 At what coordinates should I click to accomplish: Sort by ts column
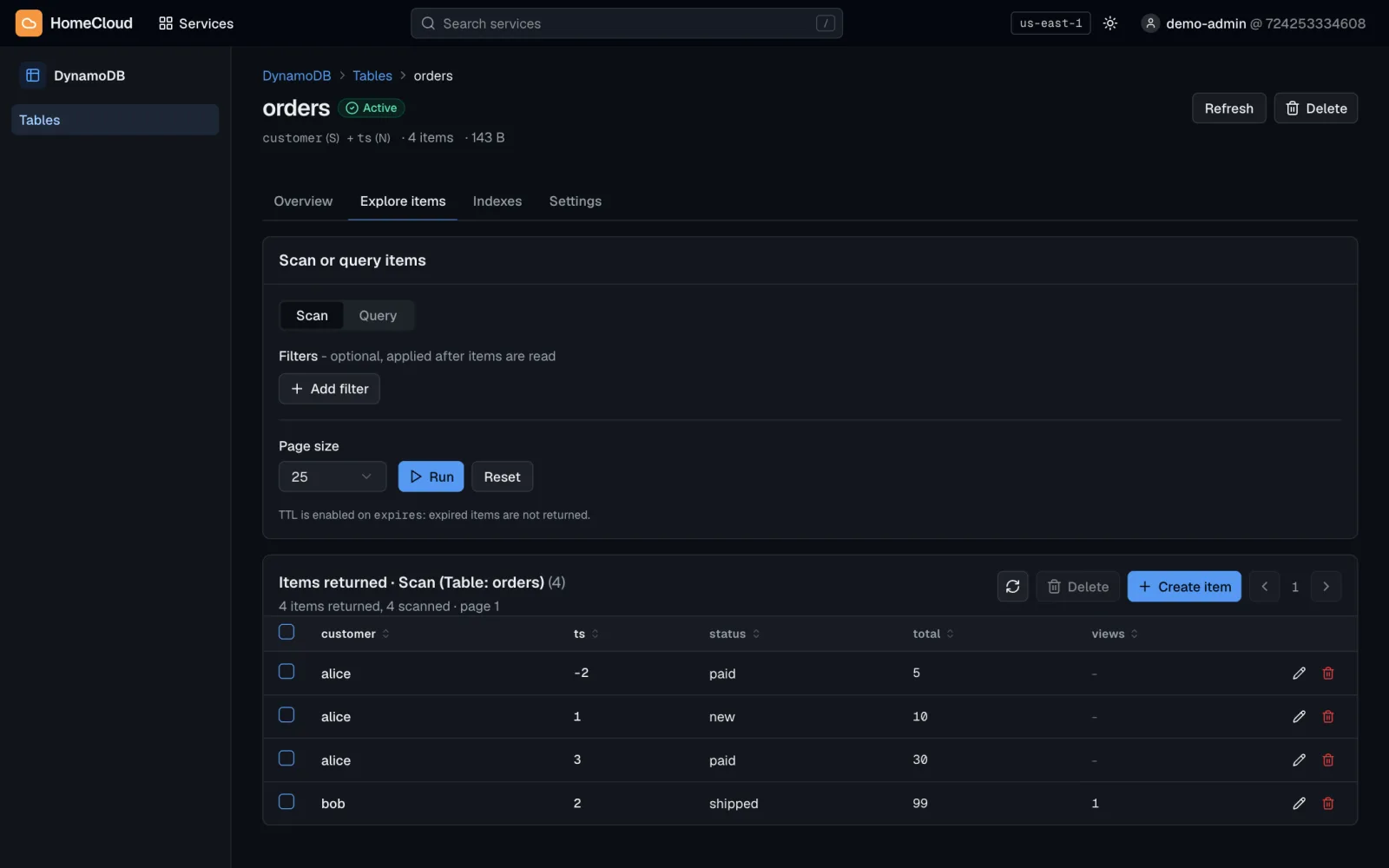tap(586, 634)
